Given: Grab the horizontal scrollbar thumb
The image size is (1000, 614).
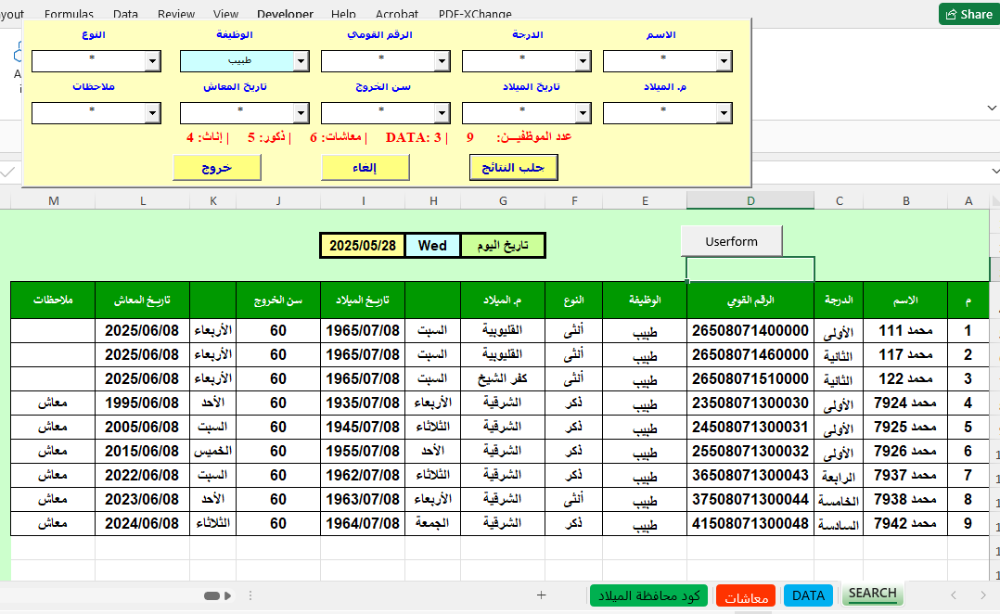Looking at the screenshot, I should click(x=212, y=596).
